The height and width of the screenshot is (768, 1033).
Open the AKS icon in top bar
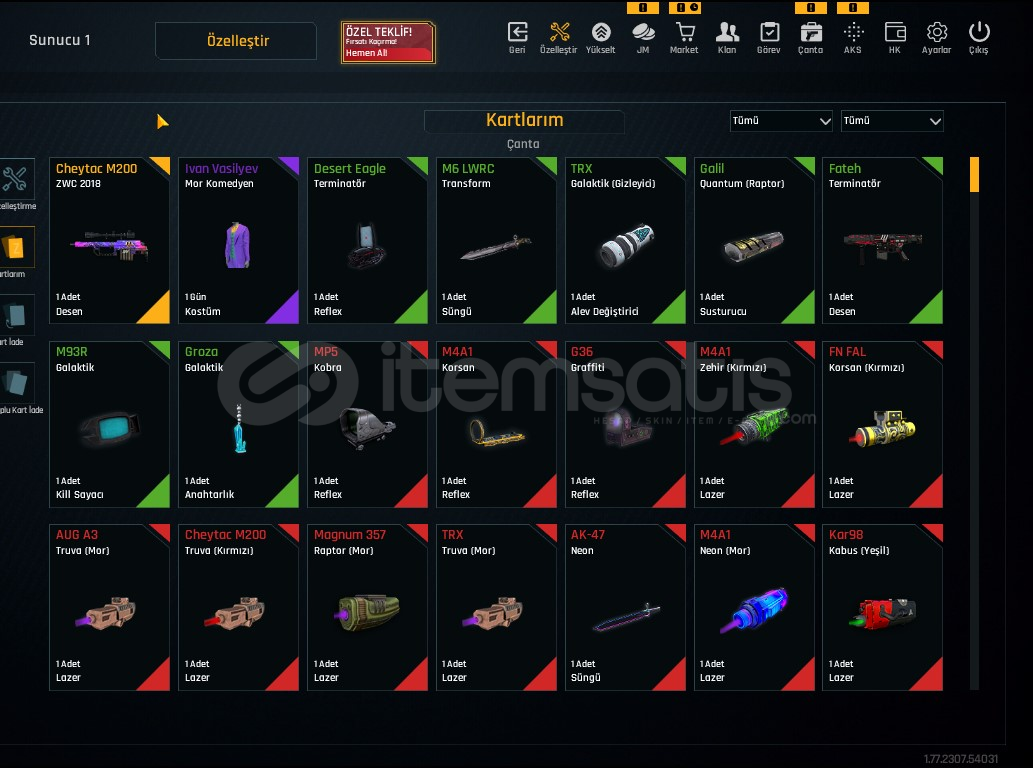click(852, 38)
